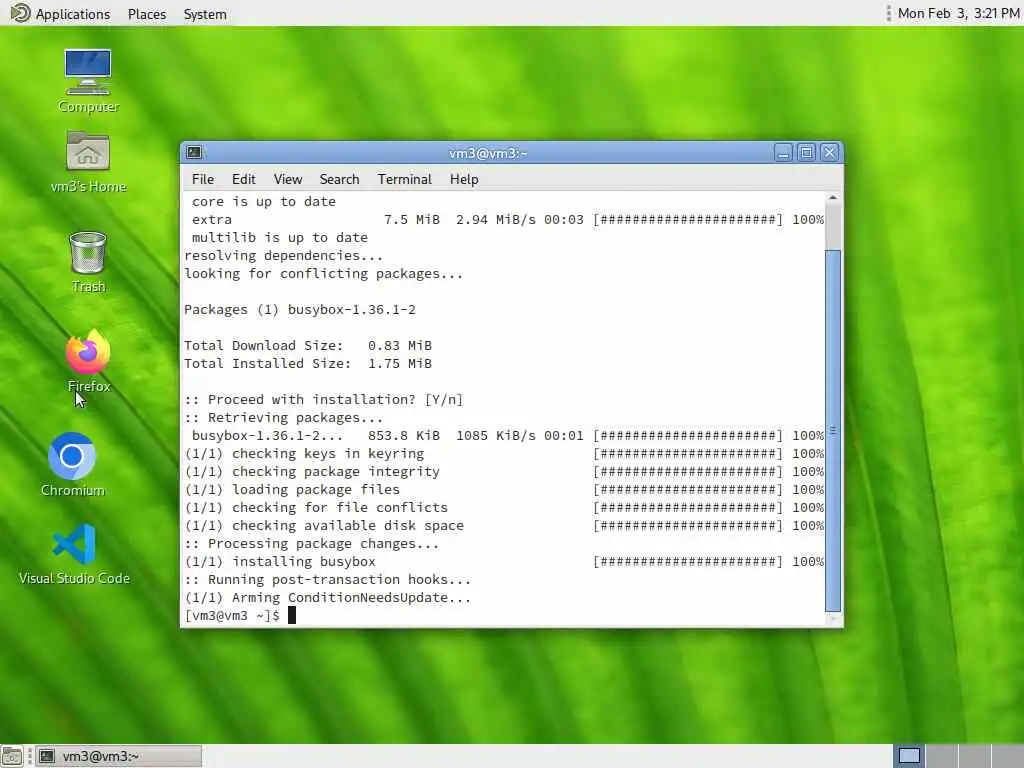
Task: Open the terminal Search menu
Action: pyautogui.click(x=339, y=179)
